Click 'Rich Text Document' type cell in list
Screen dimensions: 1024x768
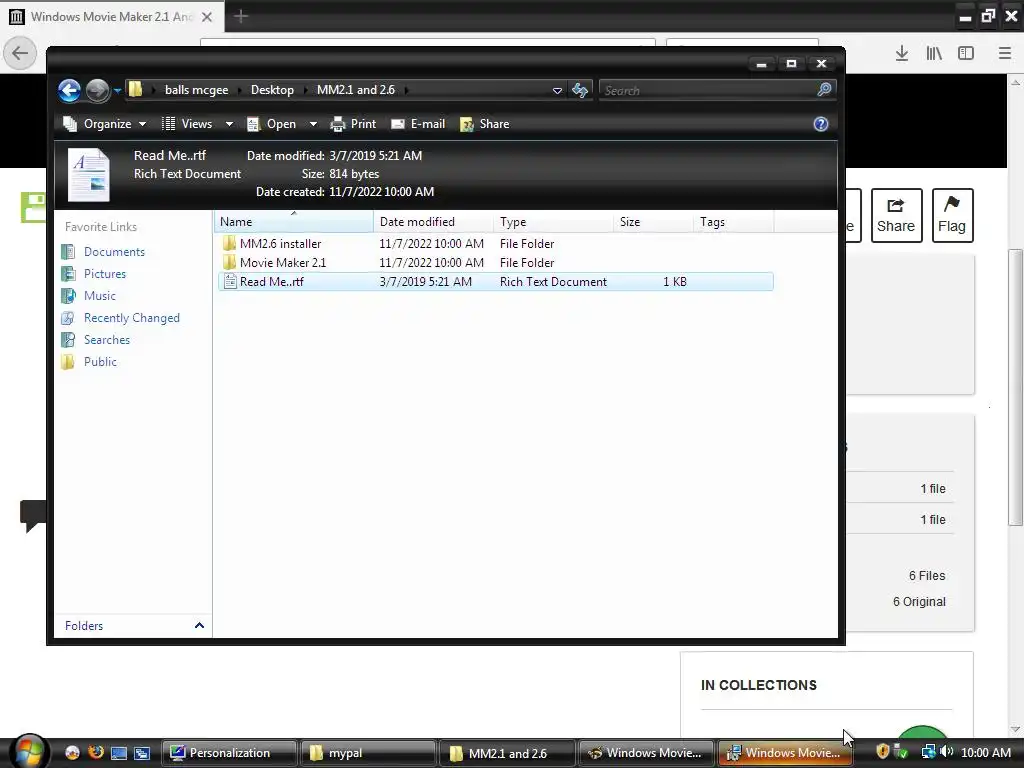[x=553, y=282]
